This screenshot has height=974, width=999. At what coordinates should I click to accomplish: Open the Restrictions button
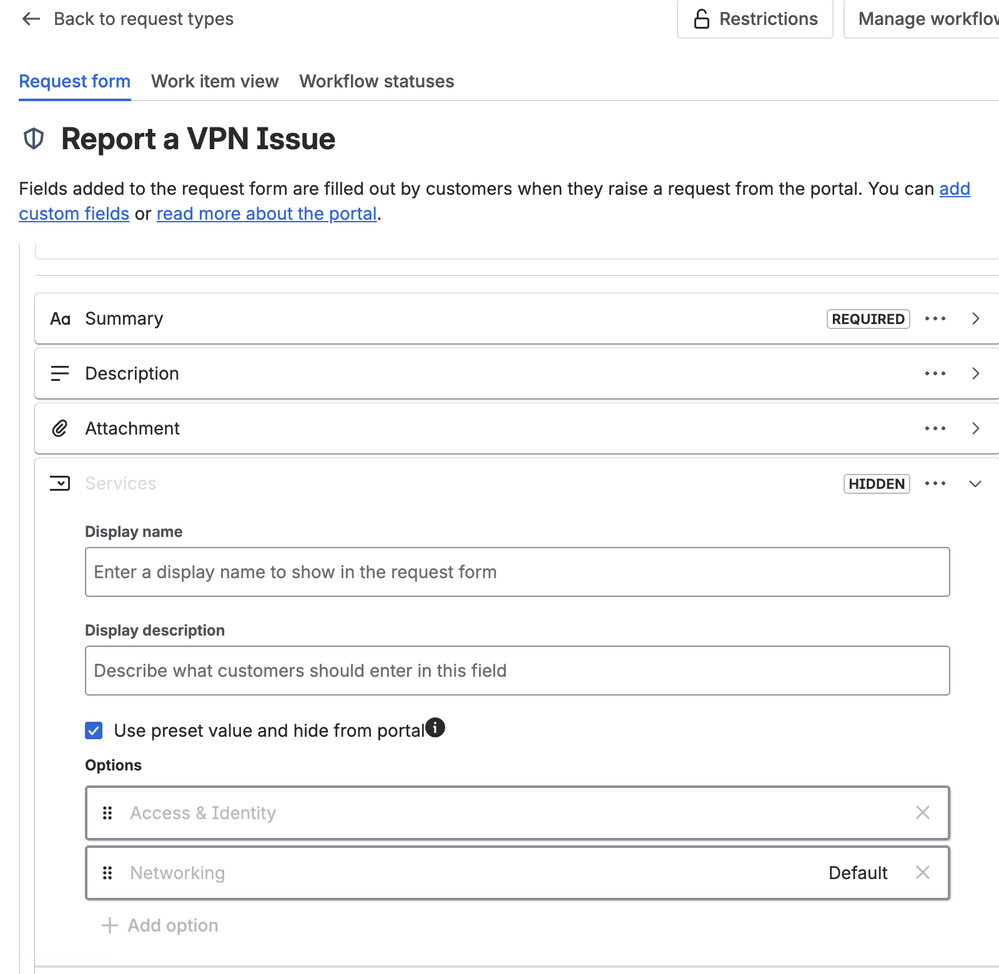(x=755, y=19)
